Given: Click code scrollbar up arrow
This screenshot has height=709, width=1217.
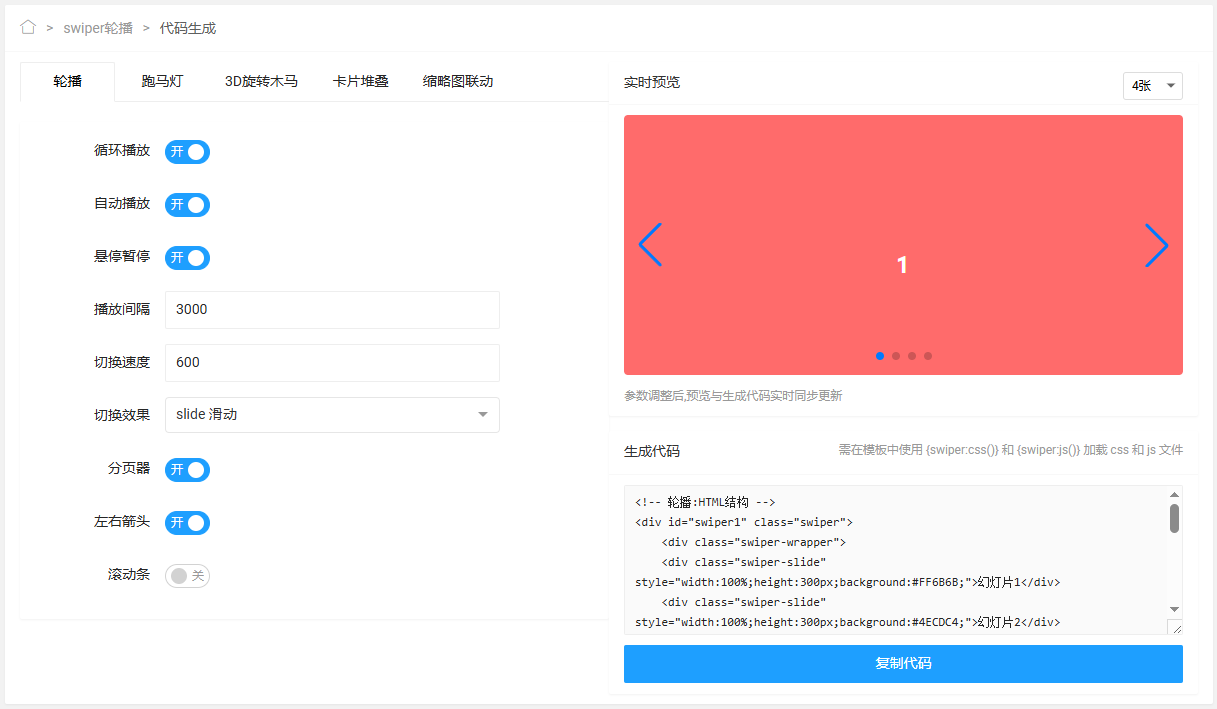Looking at the screenshot, I should tap(1175, 494).
